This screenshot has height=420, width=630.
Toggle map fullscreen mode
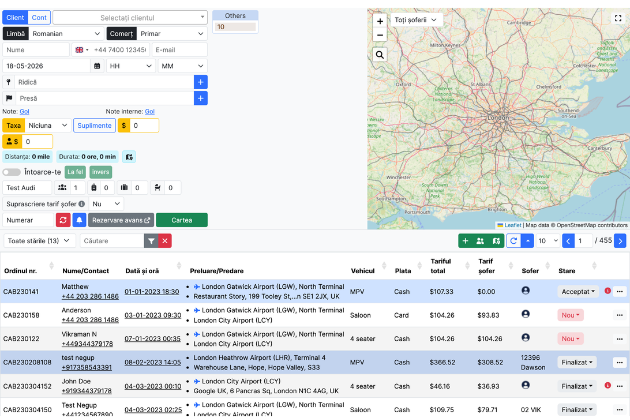618,18
